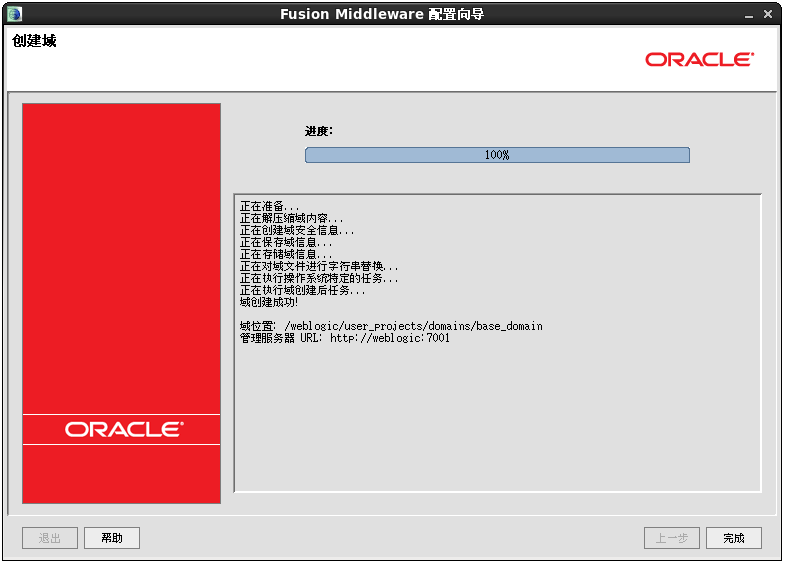Click the white ORACLE logo on red panel
The width and height of the screenshot is (785, 563).
124,429
